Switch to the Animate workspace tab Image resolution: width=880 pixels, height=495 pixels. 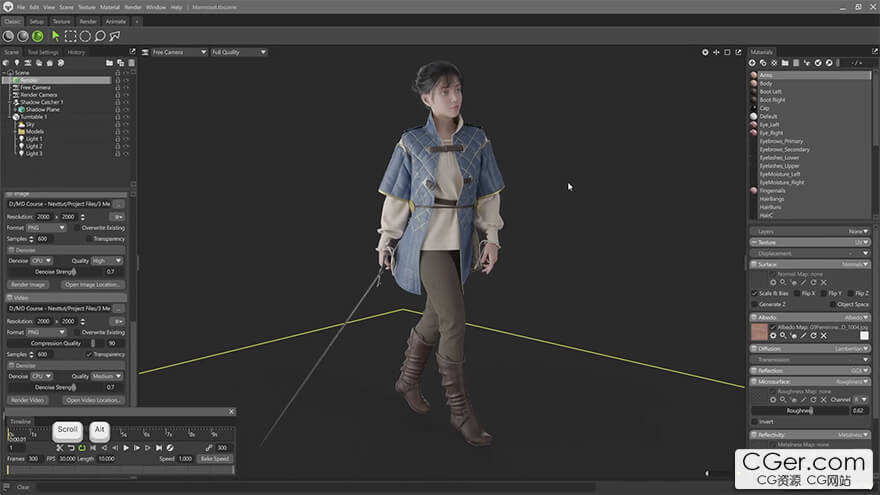[115, 20]
